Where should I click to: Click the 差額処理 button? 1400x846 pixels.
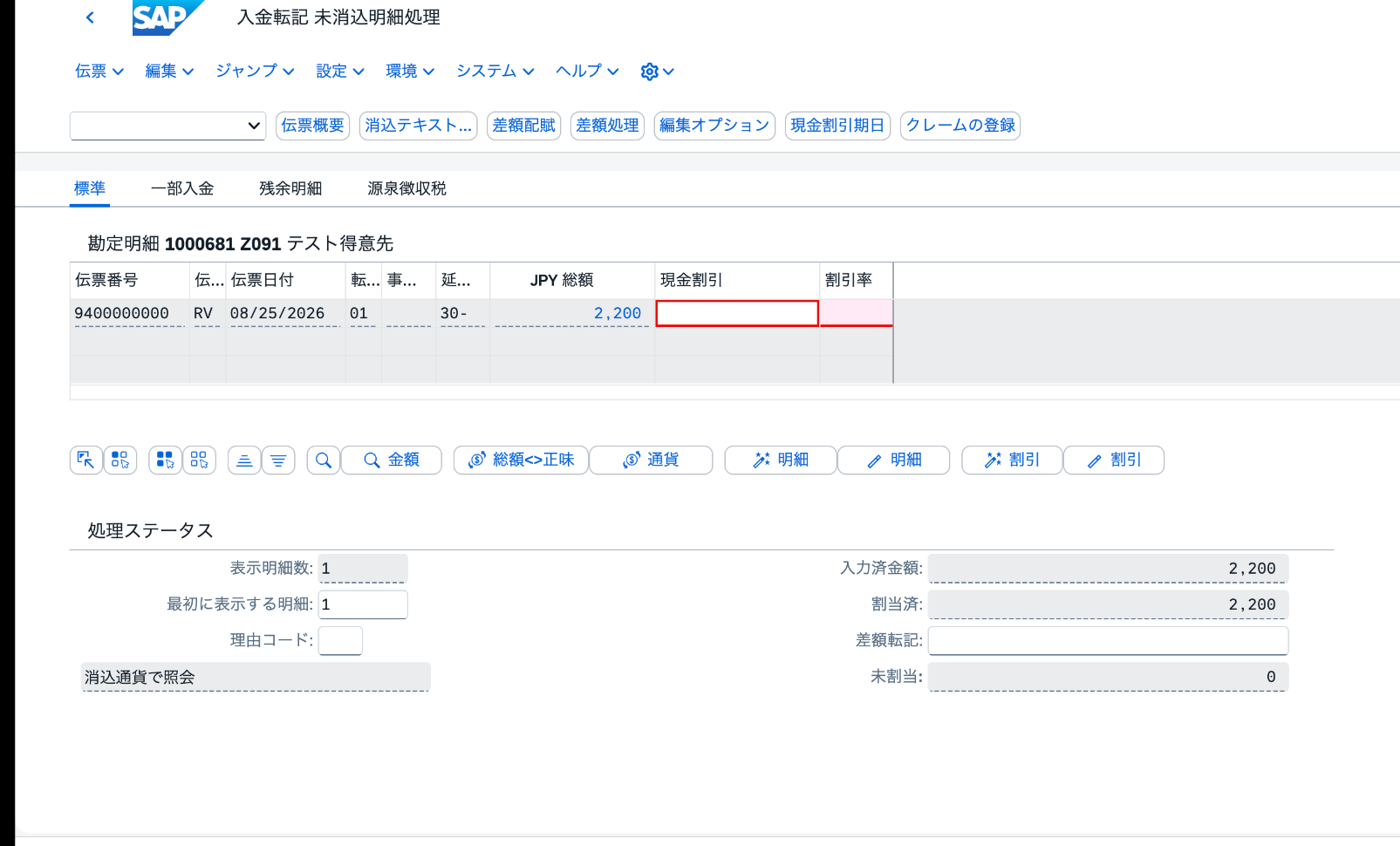click(607, 126)
